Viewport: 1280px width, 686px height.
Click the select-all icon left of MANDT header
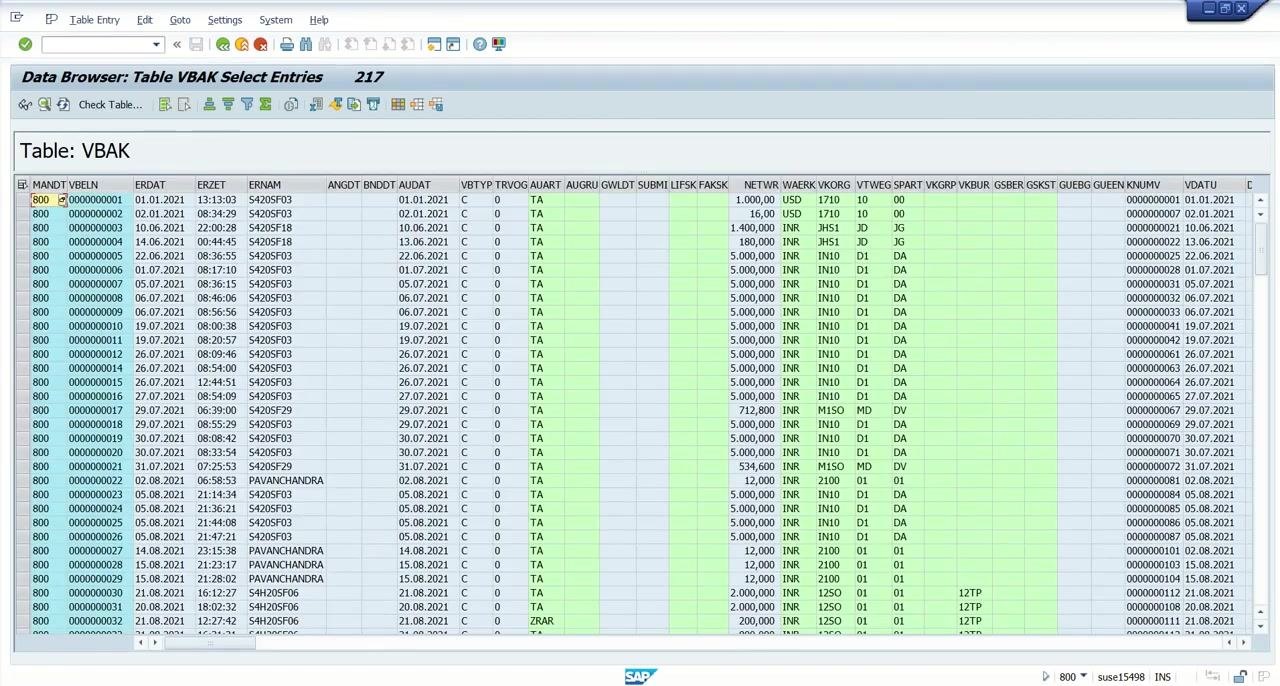[22, 185]
